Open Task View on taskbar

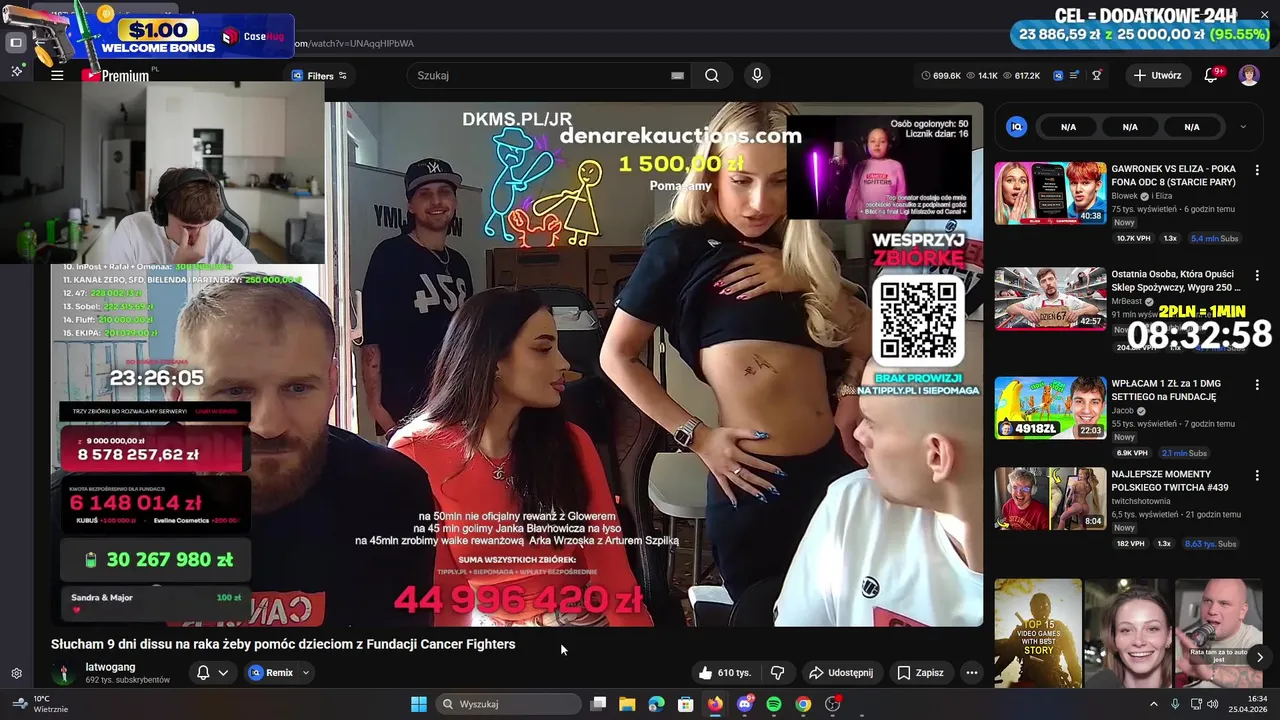pos(598,704)
